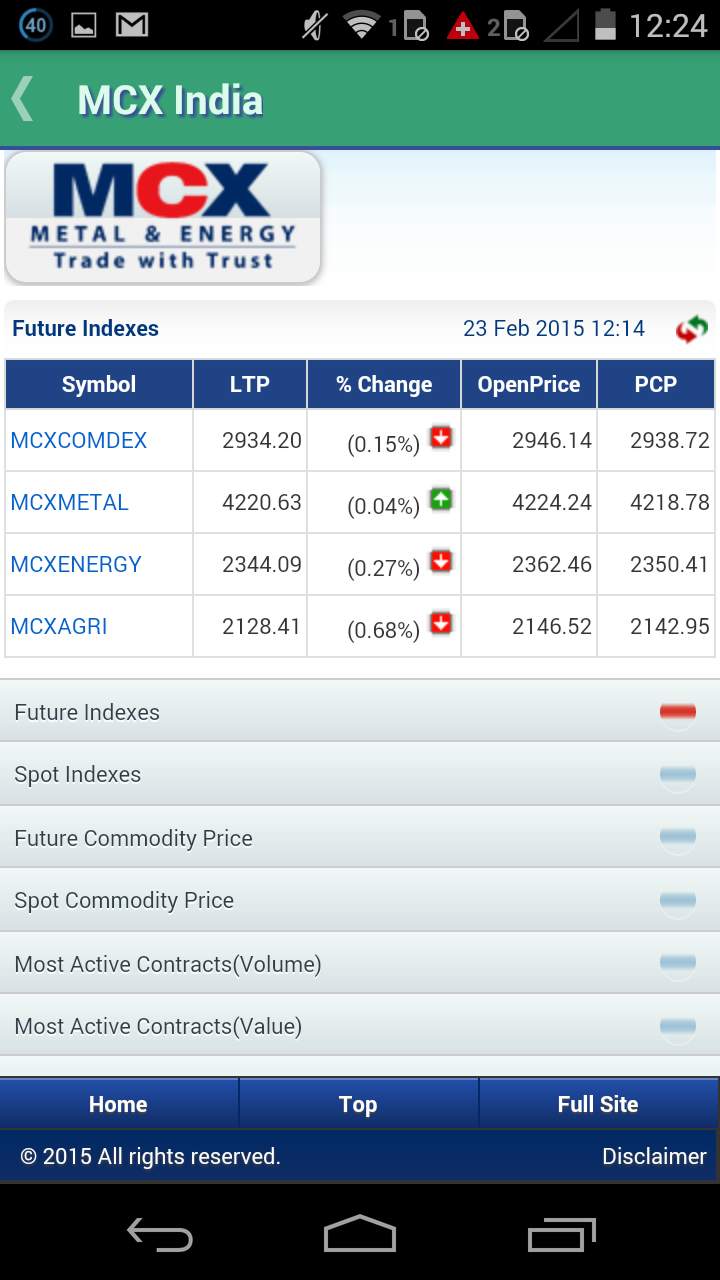Tap the MCX Metal & Energy logo
The width and height of the screenshot is (720, 1280).
pyautogui.click(x=163, y=217)
